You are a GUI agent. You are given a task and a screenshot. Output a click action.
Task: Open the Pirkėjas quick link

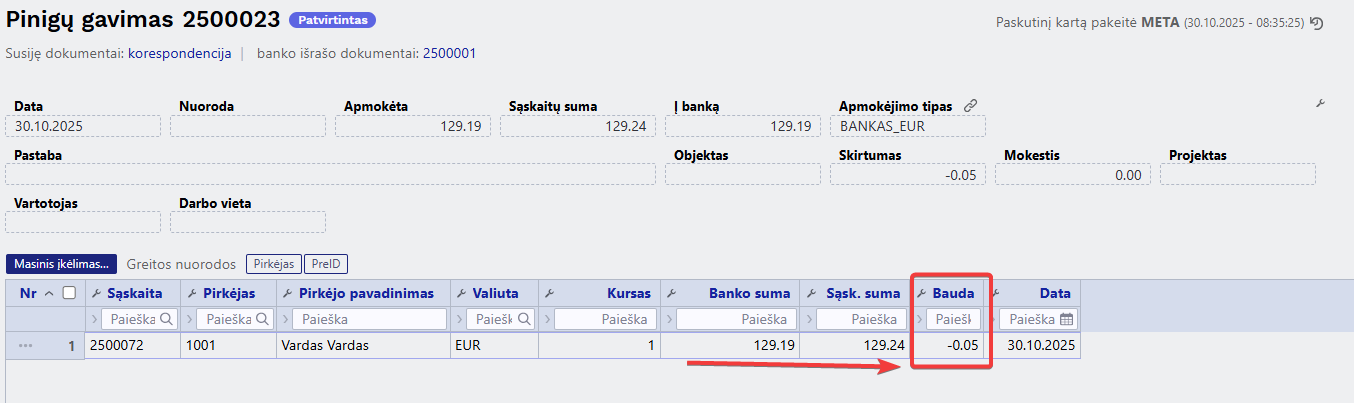(273, 264)
